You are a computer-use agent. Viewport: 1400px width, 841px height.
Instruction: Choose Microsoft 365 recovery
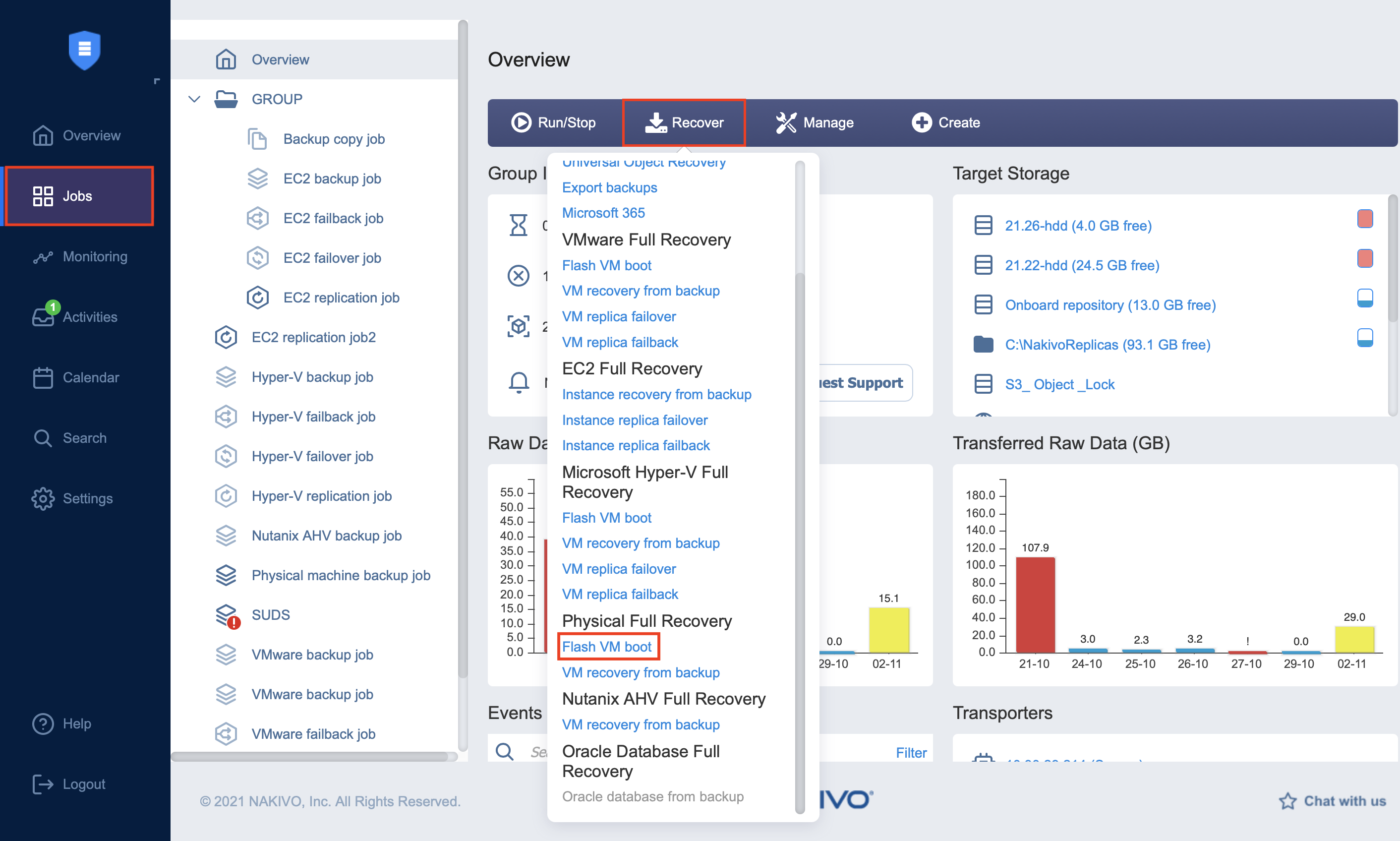[x=603, y=213]
